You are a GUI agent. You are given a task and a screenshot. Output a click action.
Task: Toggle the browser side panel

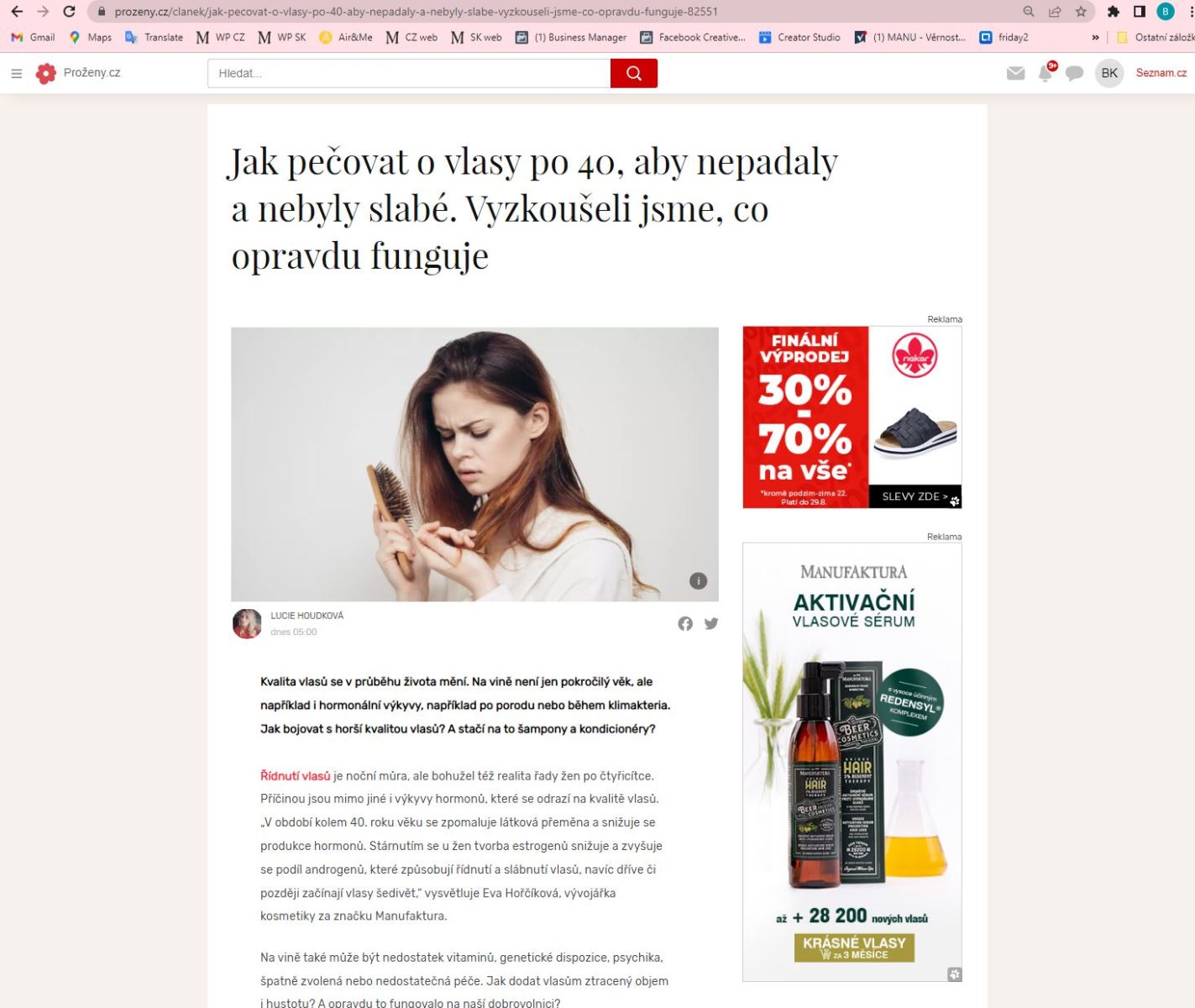pyautogui.click(x=1140, y=12)
